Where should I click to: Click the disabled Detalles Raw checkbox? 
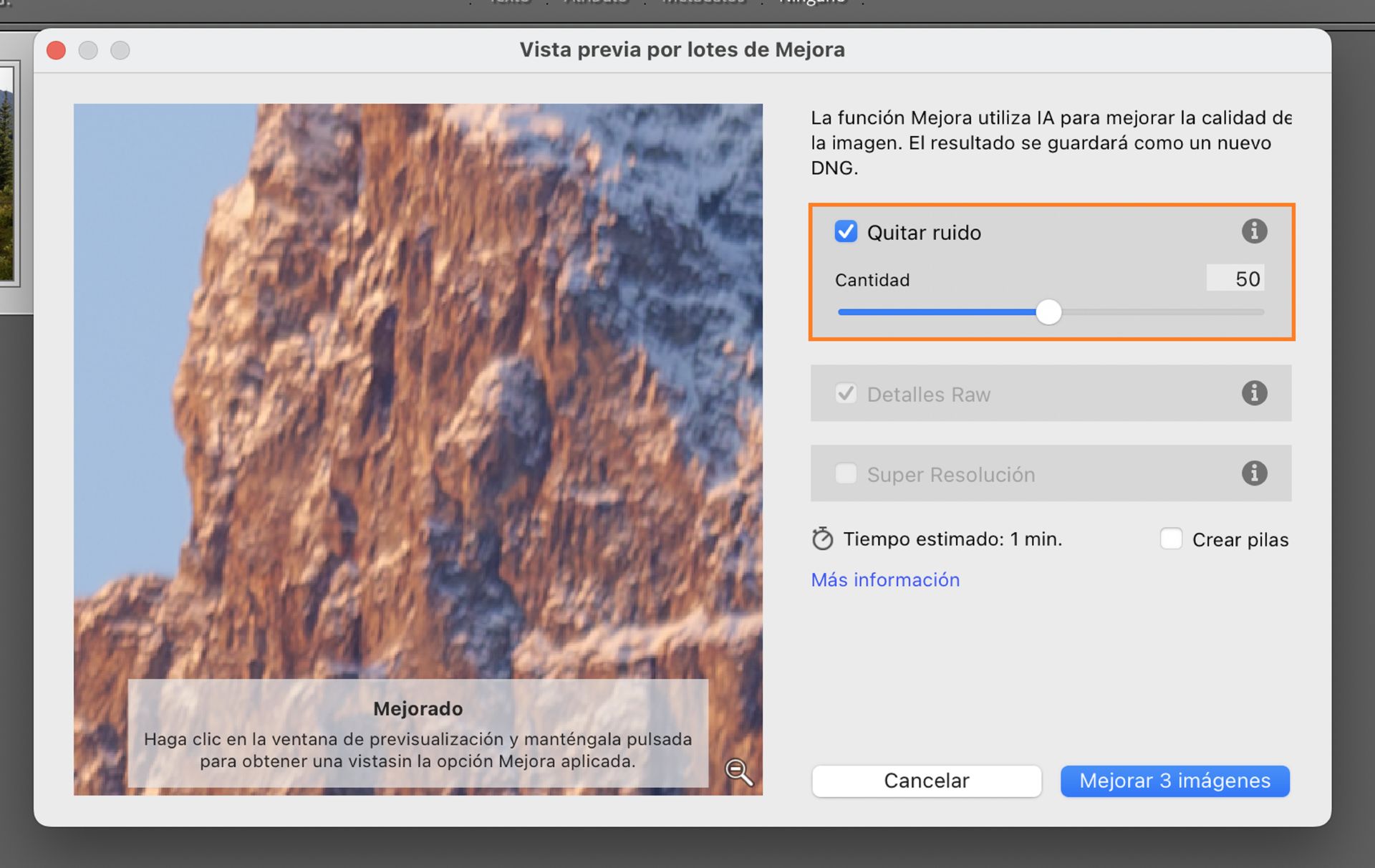point(846,392)
